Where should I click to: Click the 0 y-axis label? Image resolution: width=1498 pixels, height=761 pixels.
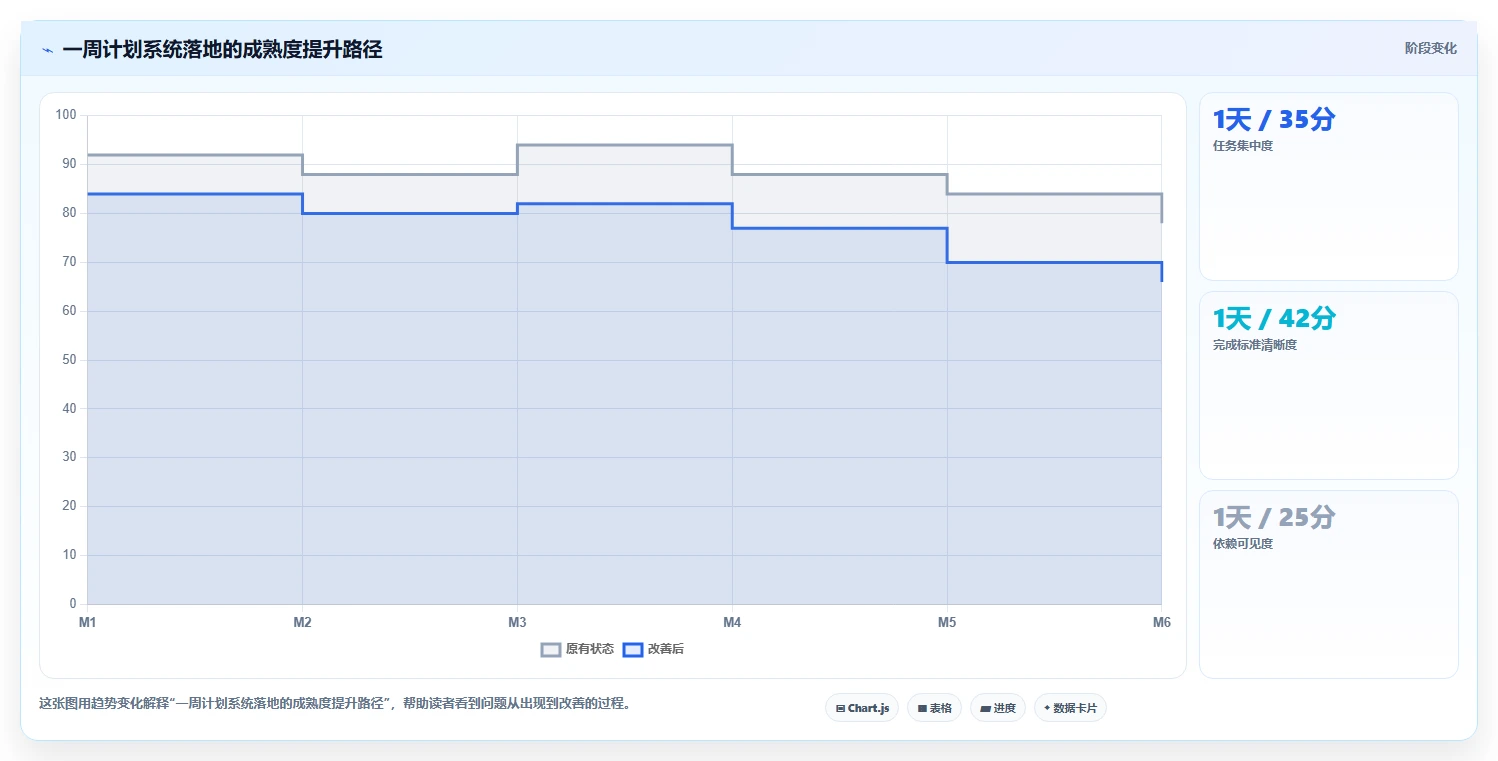point(73,604)
